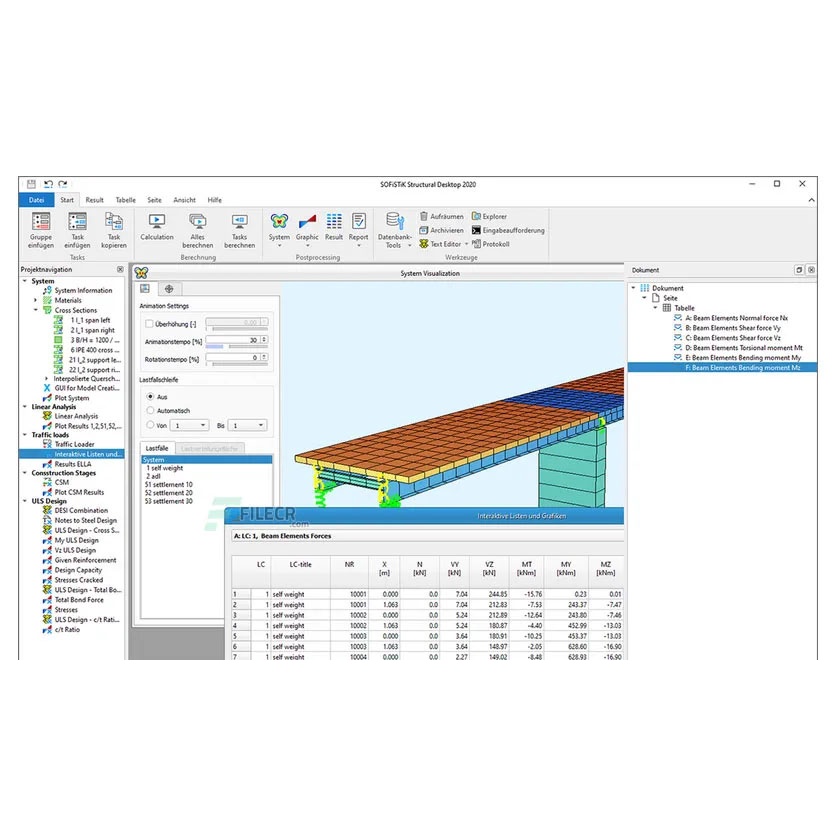836x836 pixels.
Task: Select '51 settlement 10' in Lastfälle list
Action: tap(168, 485)
